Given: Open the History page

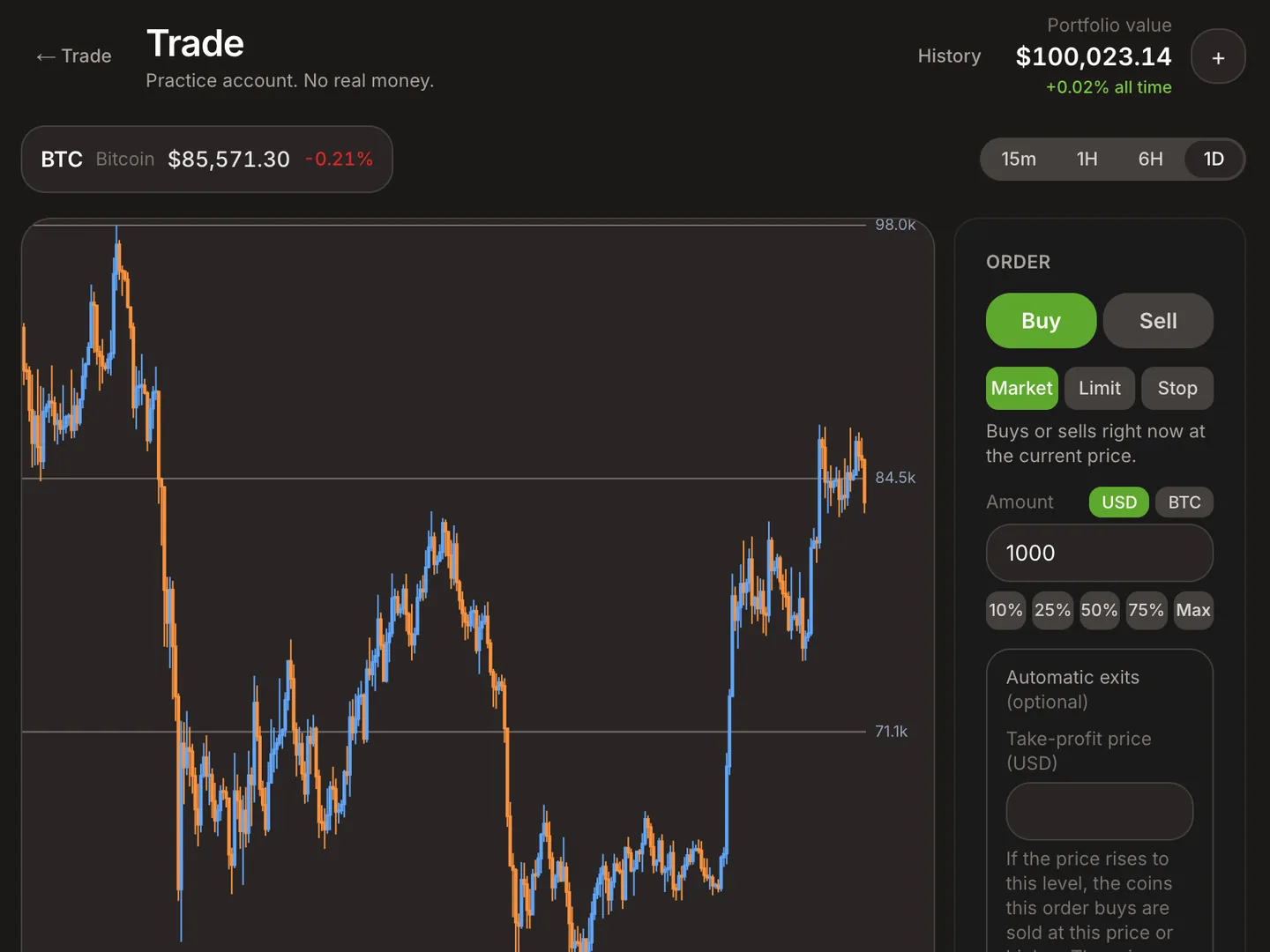Looking at the screenshot, I should [x=949, y=56].
